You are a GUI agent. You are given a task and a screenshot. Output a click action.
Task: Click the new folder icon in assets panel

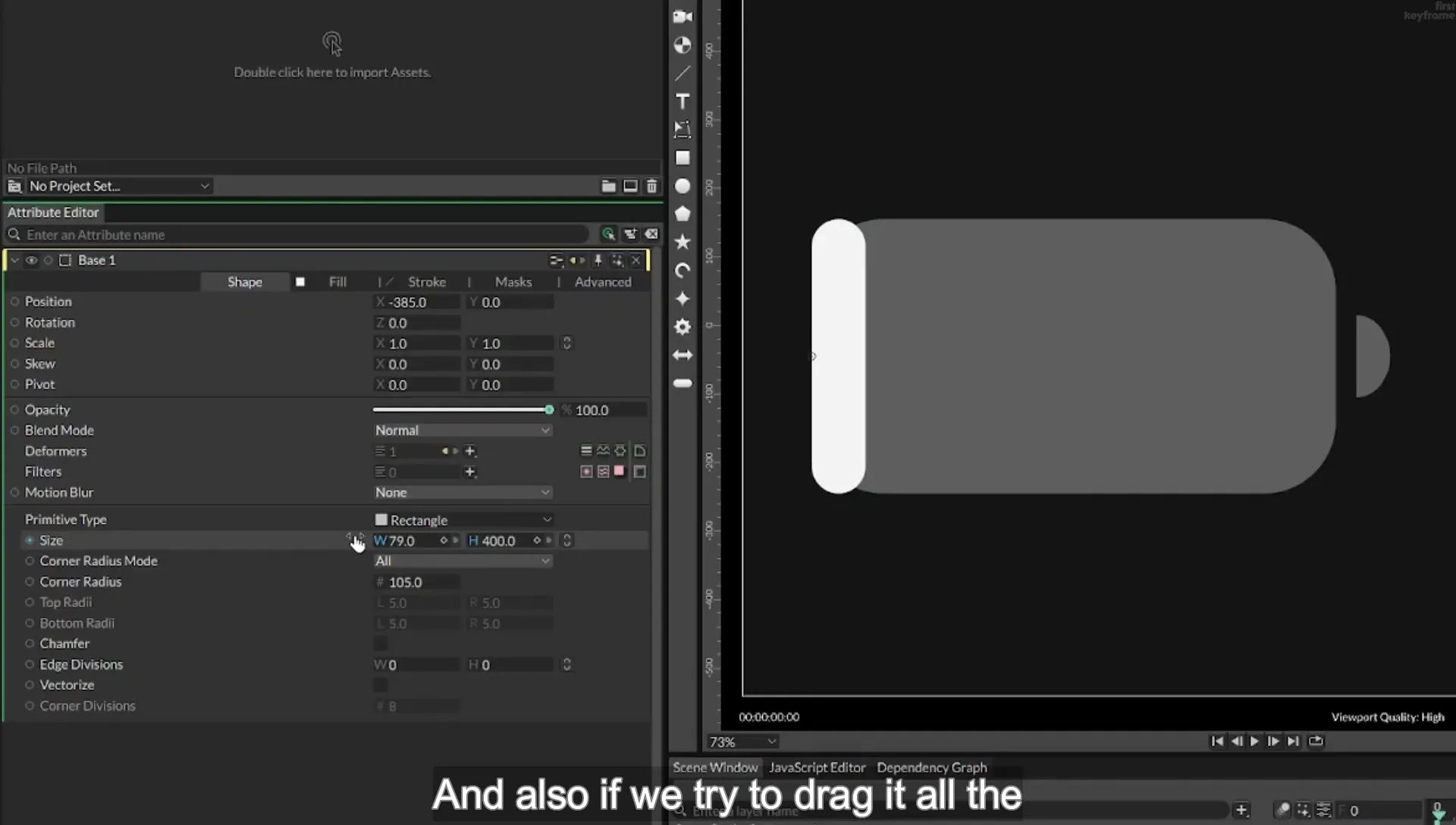tap(608, 186)
